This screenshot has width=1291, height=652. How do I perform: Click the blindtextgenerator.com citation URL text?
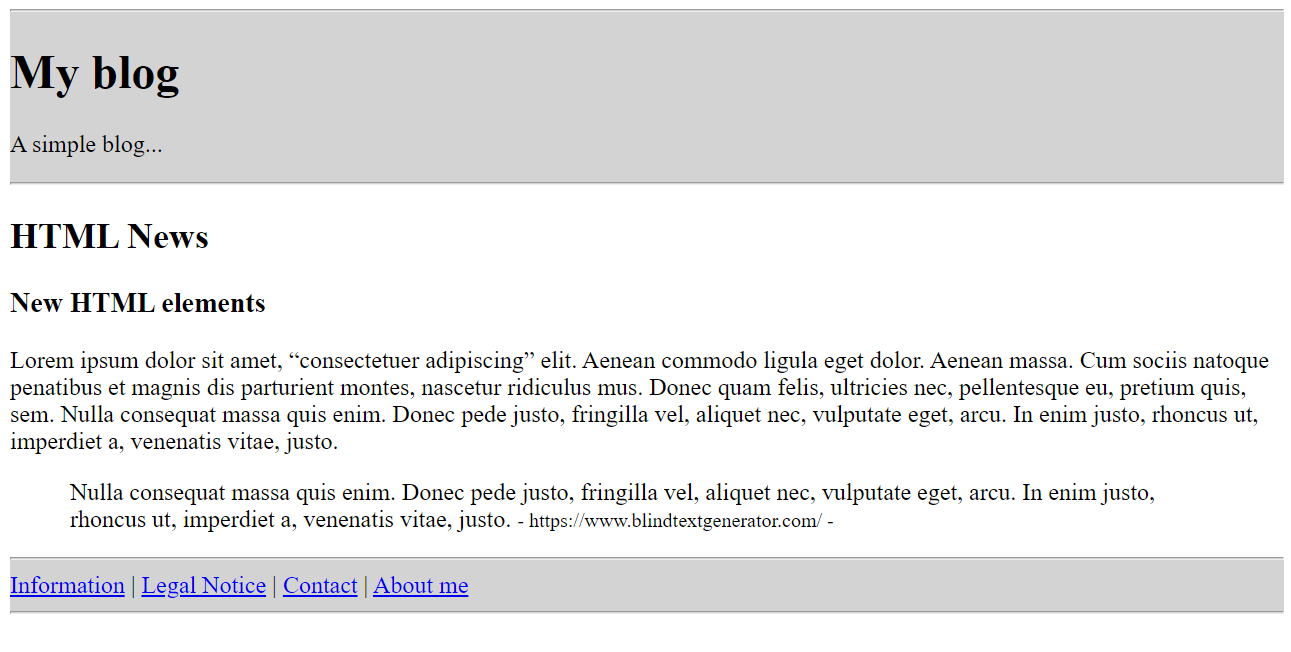[675, 521]
